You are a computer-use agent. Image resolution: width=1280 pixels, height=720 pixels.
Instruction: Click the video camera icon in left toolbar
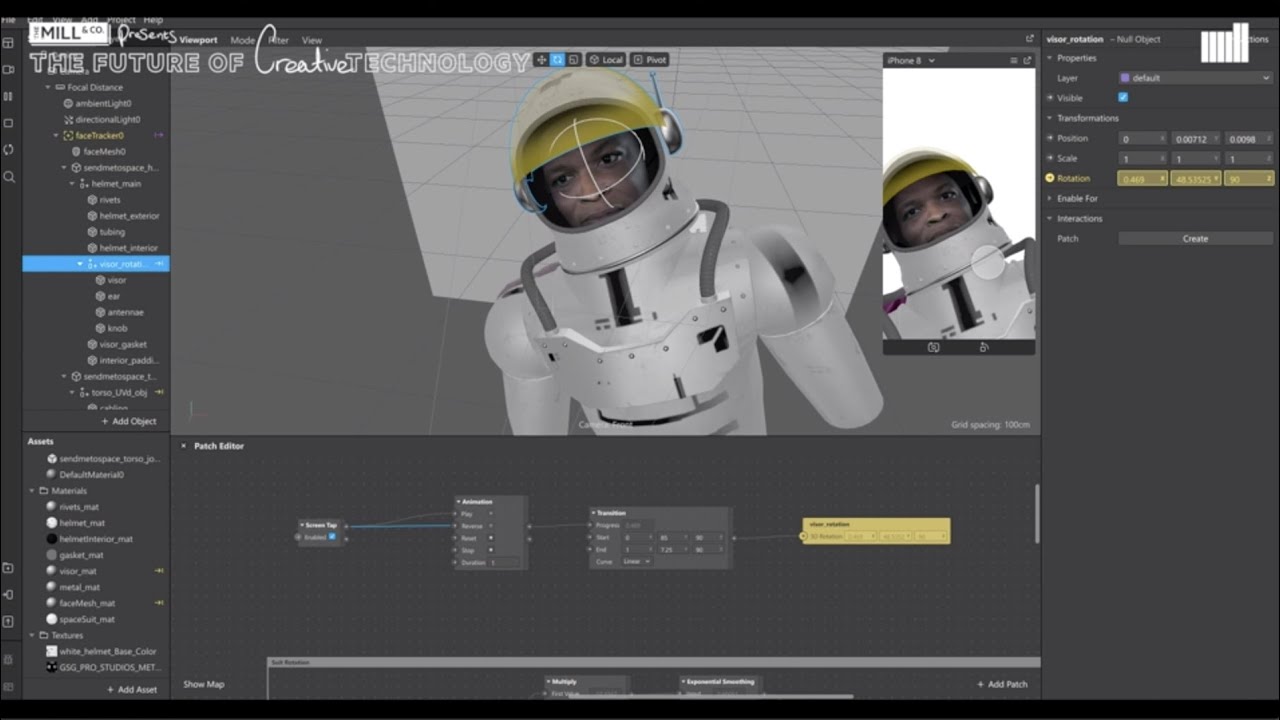point(9,70)
